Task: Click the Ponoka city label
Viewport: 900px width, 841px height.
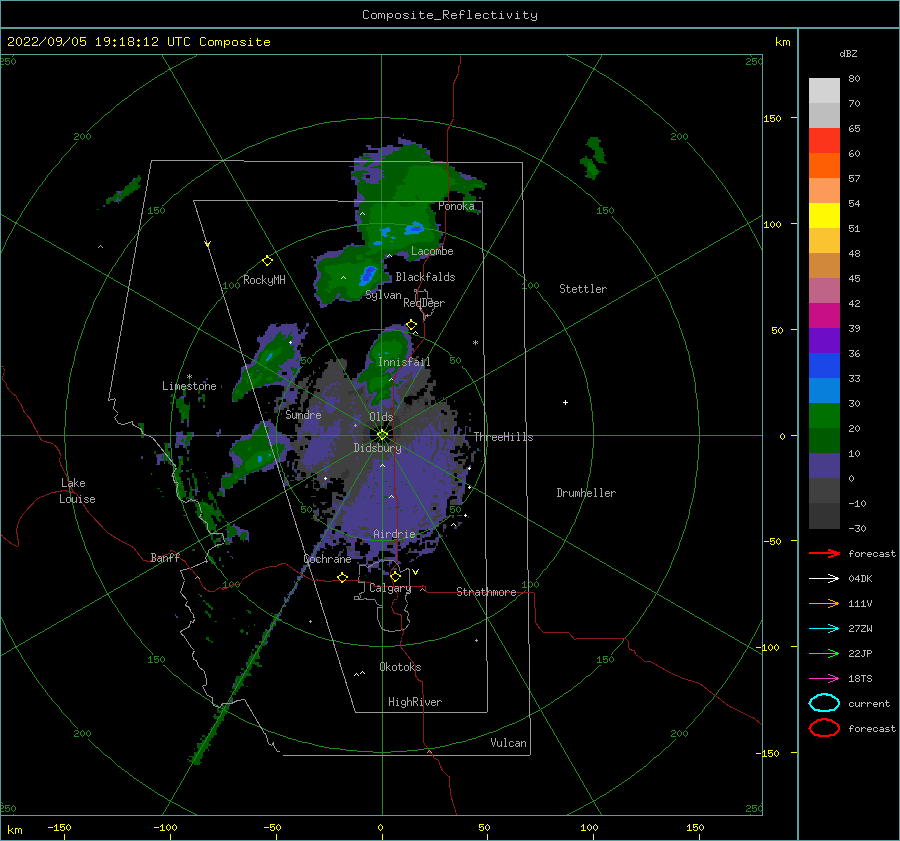Action: click(x=456, y=206)
